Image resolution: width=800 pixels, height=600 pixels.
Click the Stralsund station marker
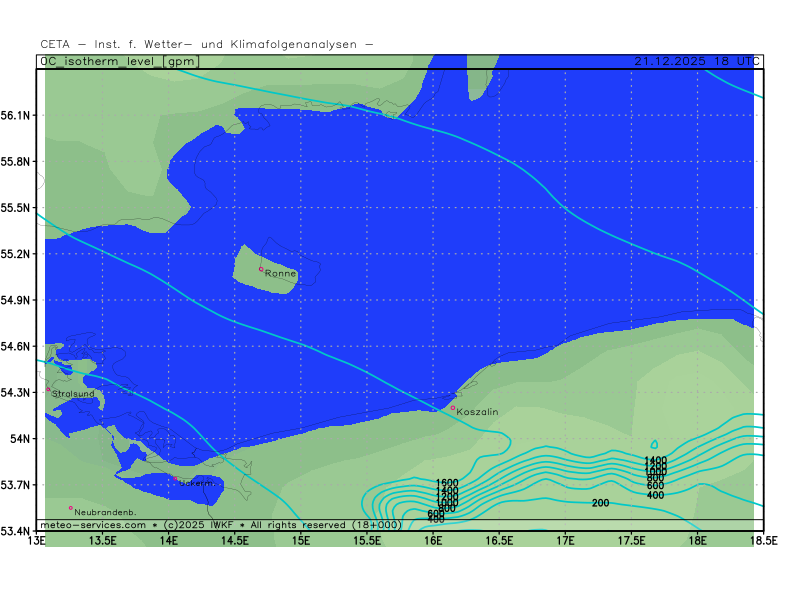48,389
